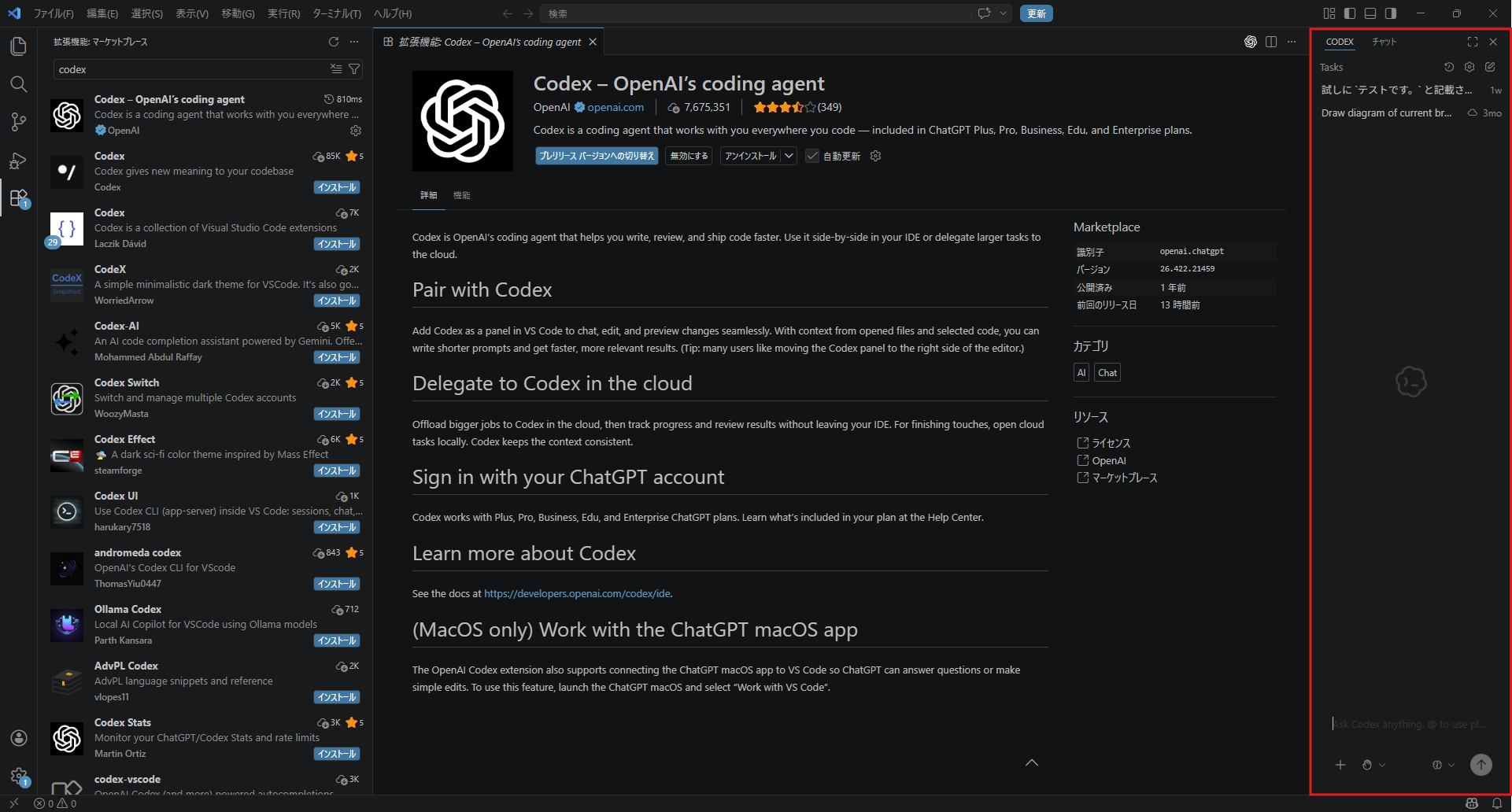Open the Run and Debug view

[x=18, y=161]
